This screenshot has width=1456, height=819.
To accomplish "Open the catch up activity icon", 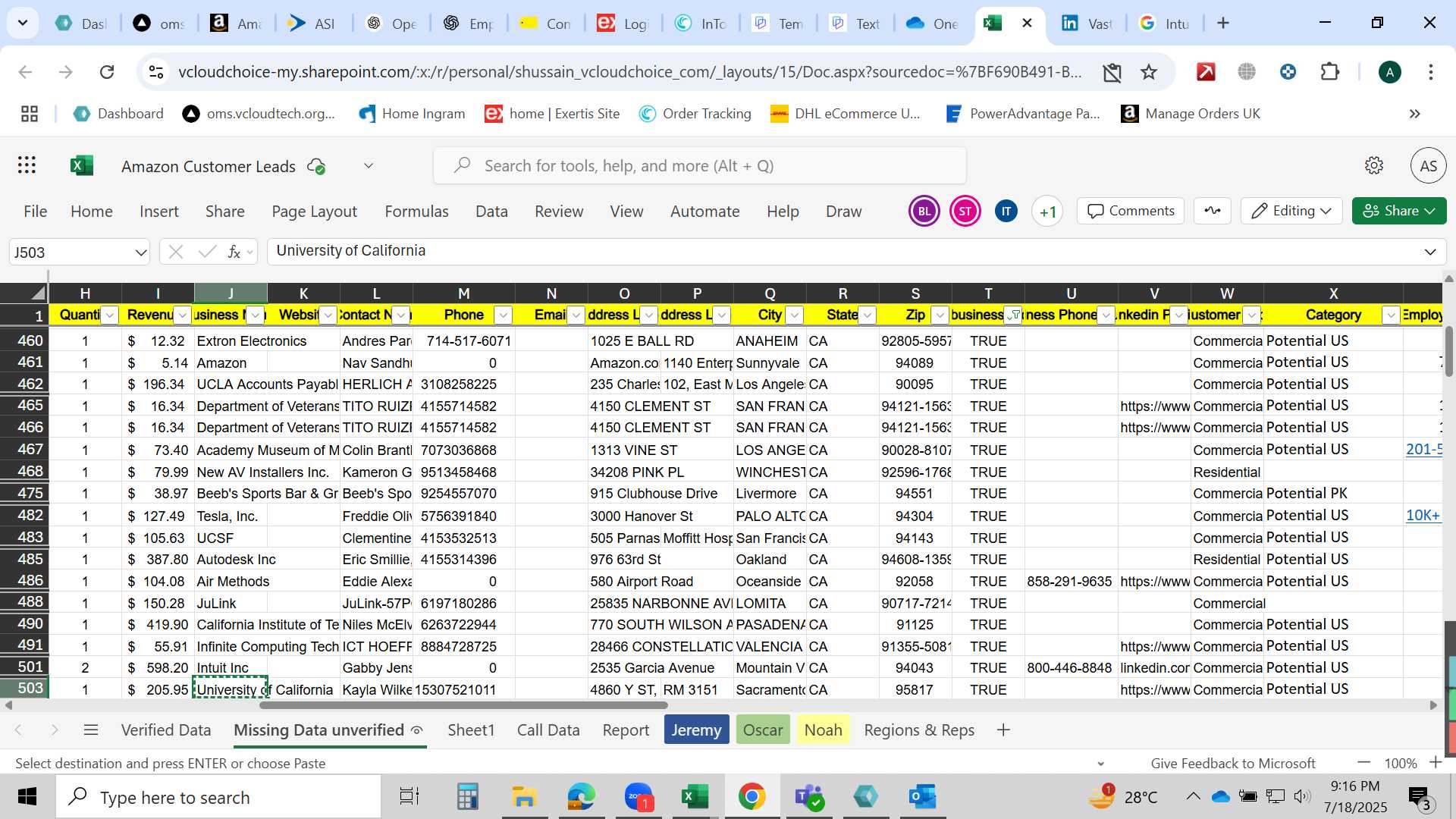I will coord(1212,211).
